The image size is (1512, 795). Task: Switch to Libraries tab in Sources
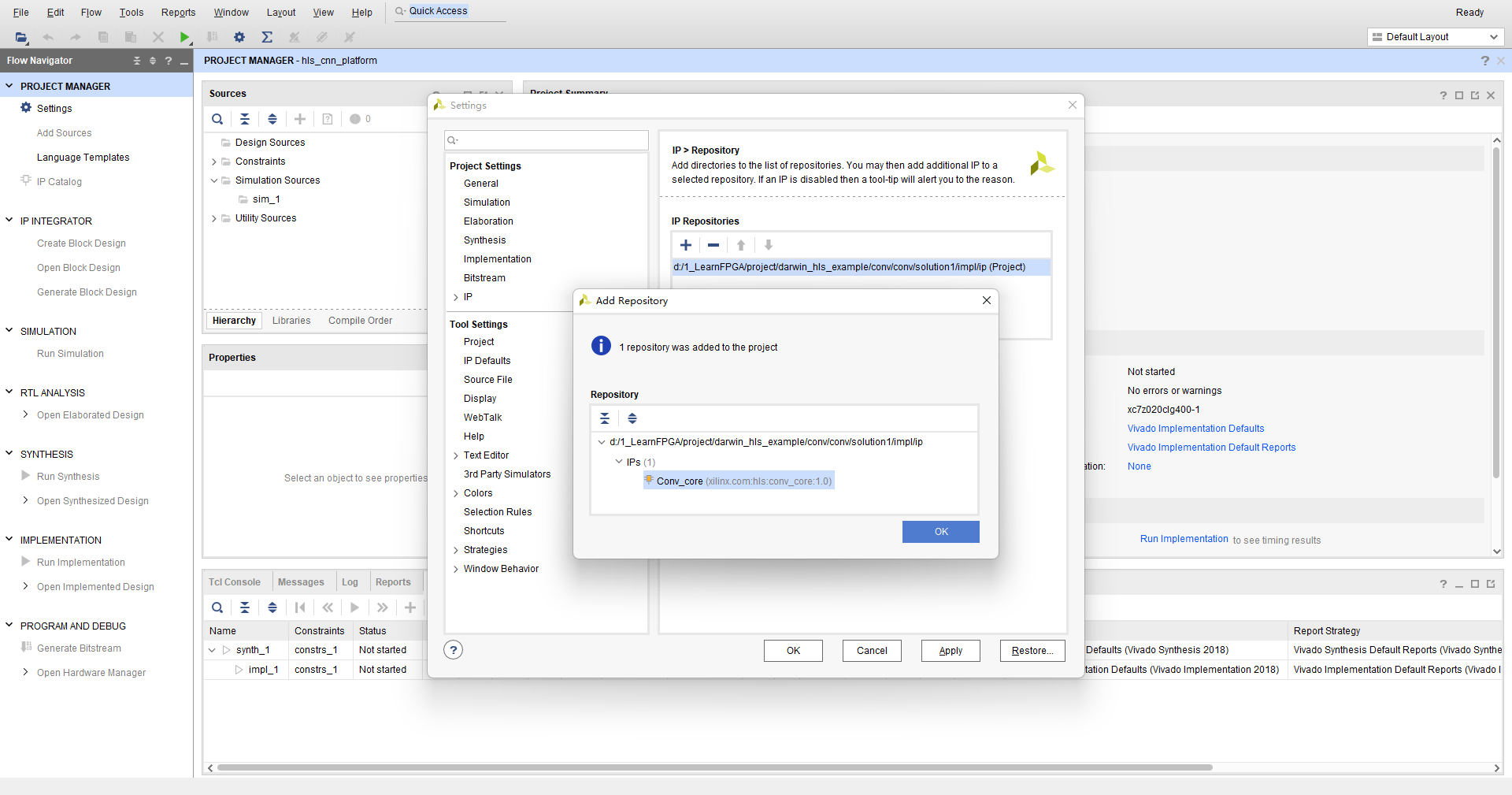(291, 321)
